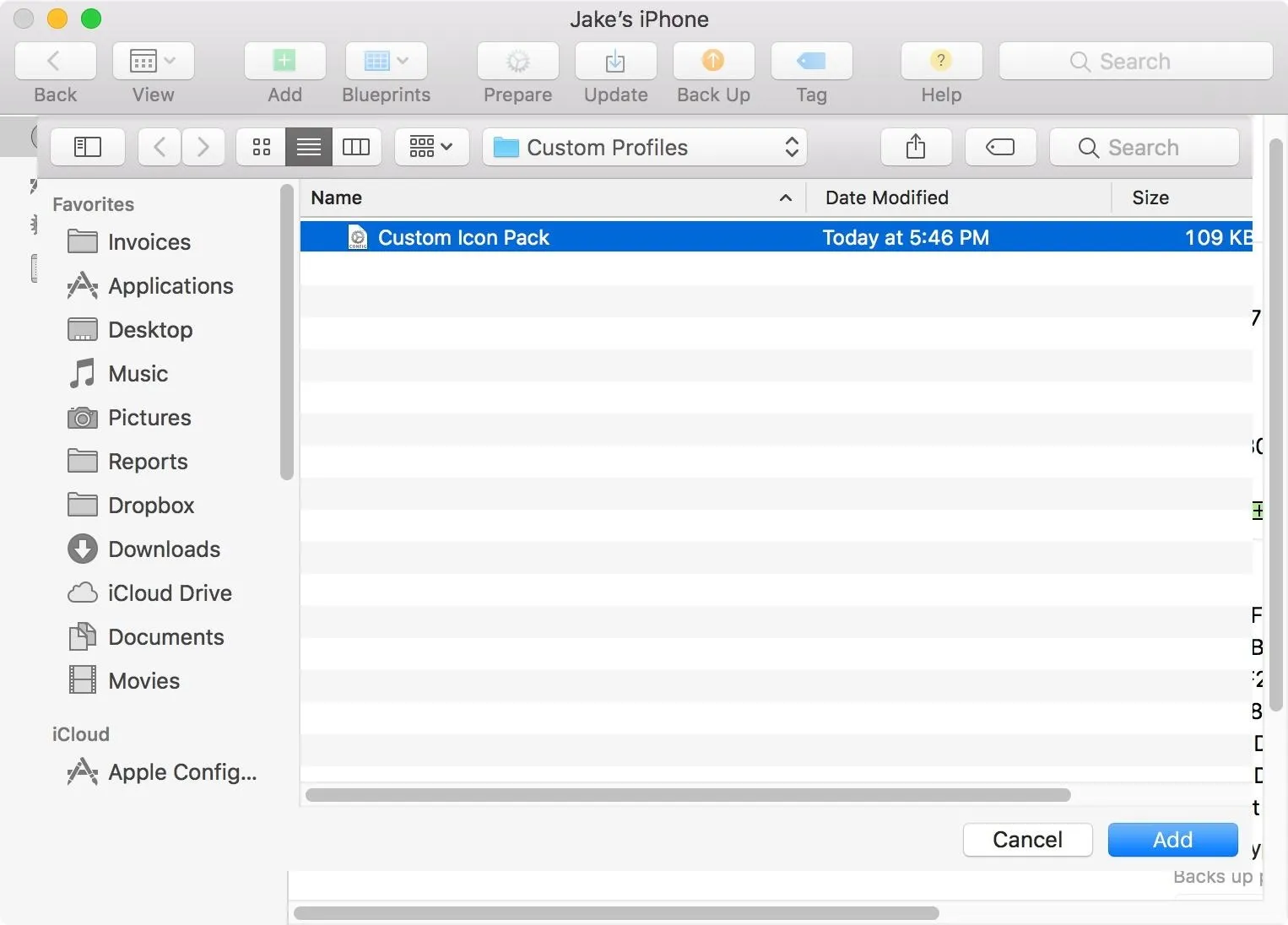The height and width of the screenshot is (925, 1288).
Task: Click 'Today at 5:46 PM' date cell
Action: [x=906, y=238]
